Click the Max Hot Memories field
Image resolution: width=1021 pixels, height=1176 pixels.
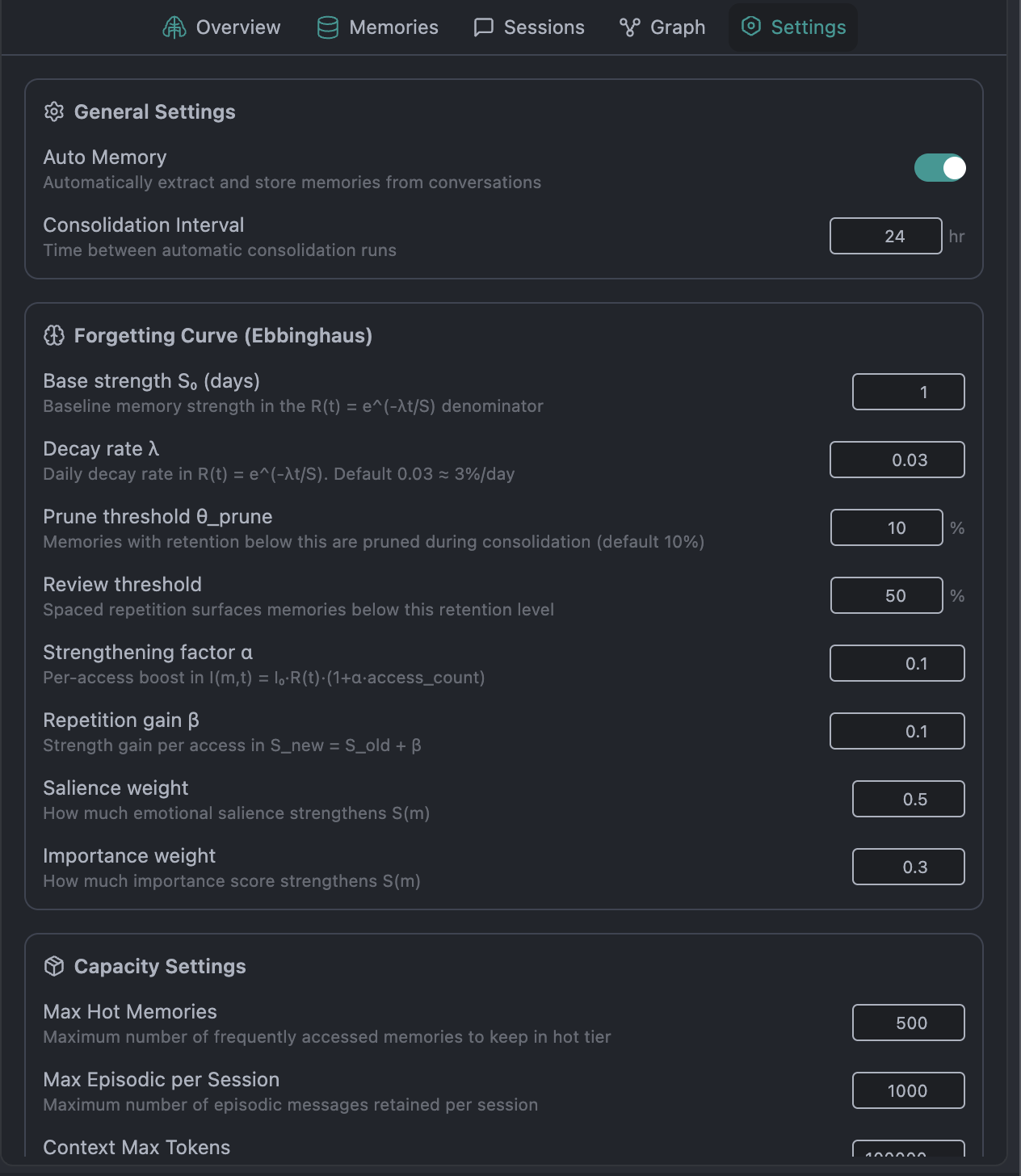pos(909,1023)
